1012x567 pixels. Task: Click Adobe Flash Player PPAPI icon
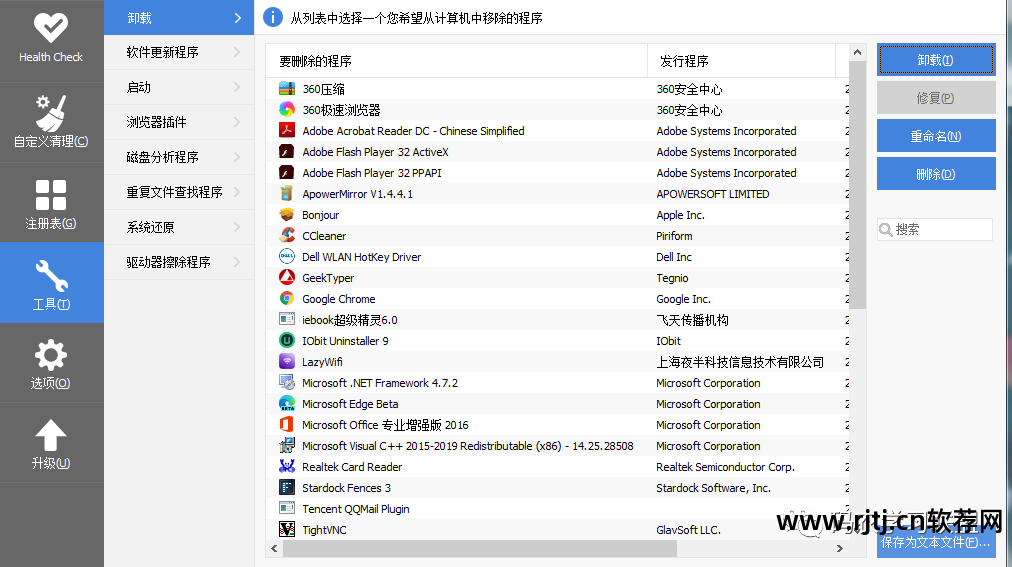287,173
